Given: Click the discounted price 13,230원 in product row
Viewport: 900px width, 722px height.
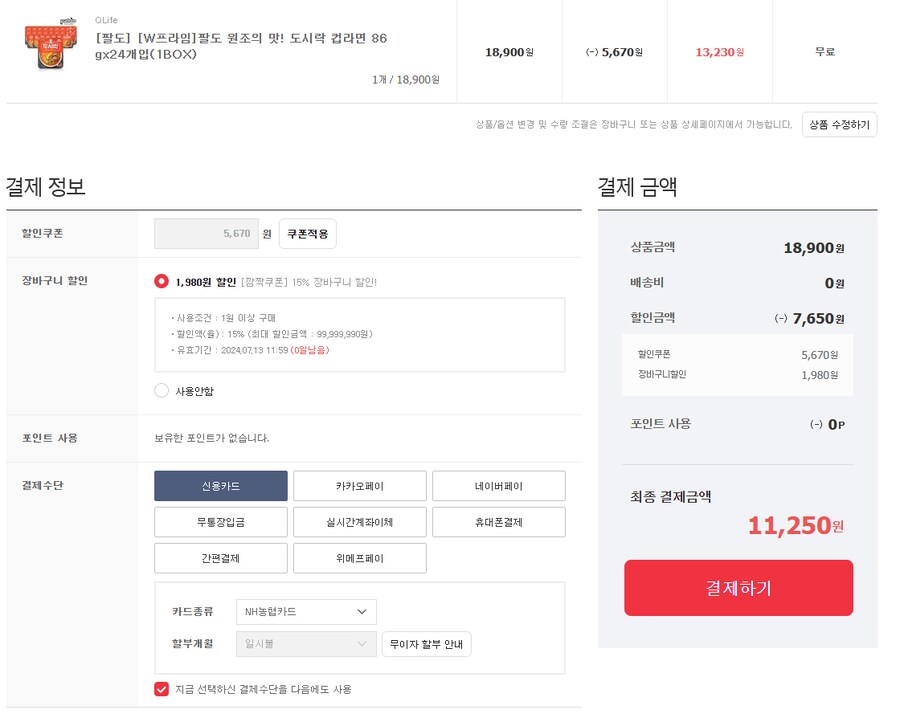Looking at the screenshot, I should pos(720,52).
